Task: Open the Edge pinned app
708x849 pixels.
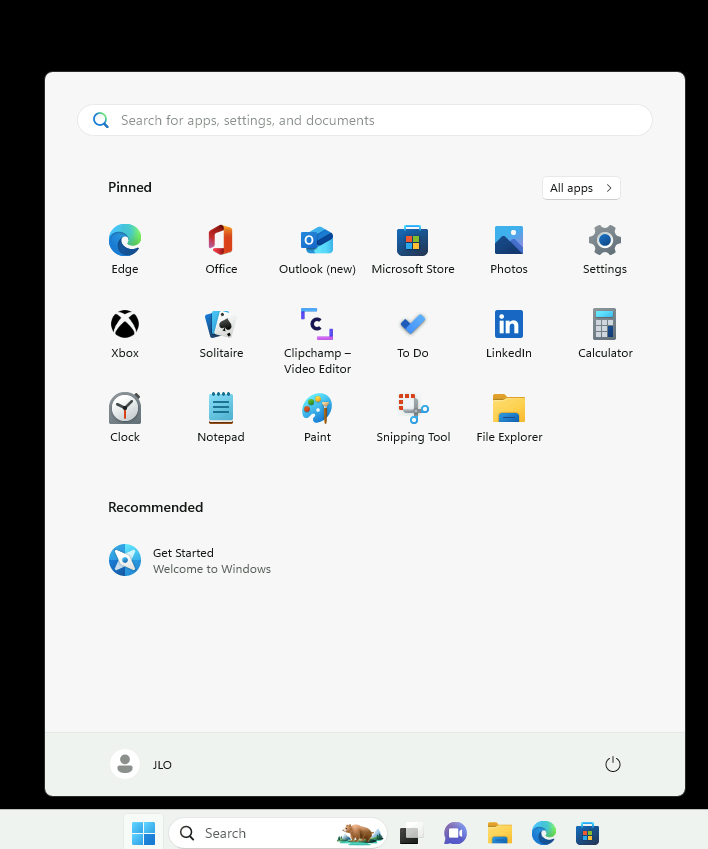Action: tap(125, 249)
